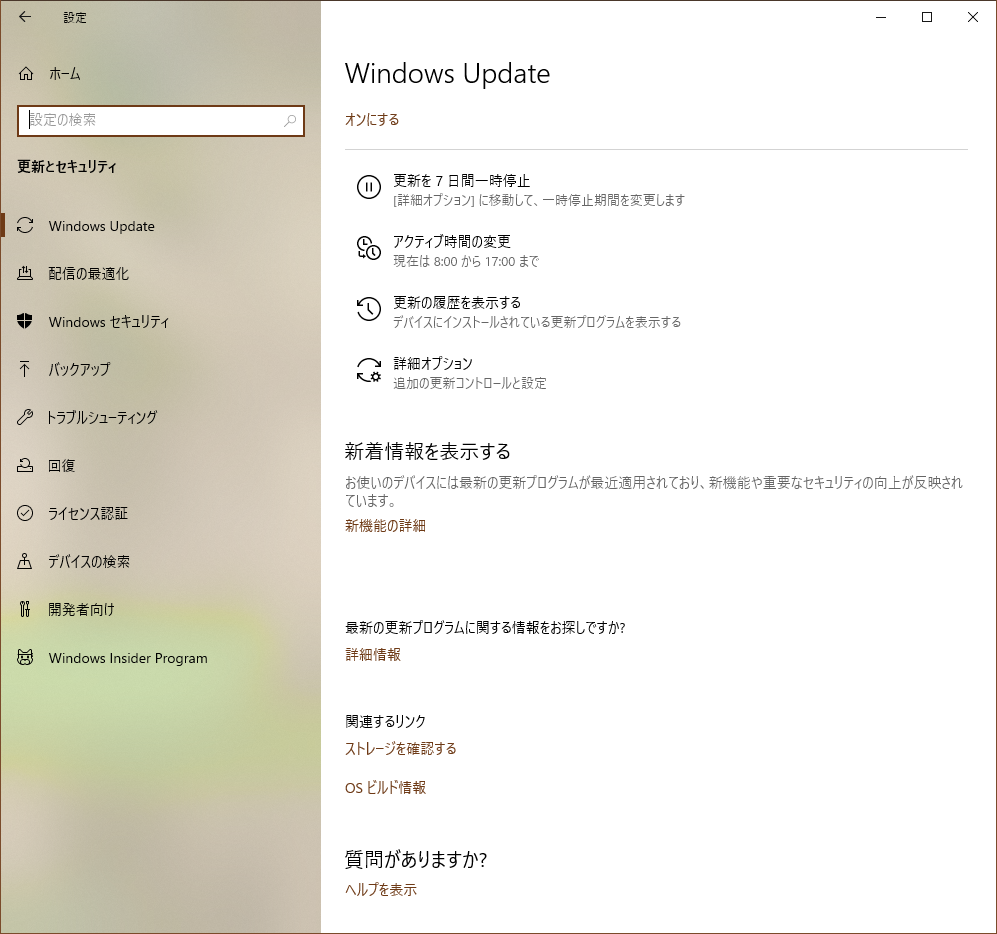Image resolution: width=997 pixels, height=934 pixels.
Task: Open トラブルシューティング settings page
Action: pyautogui.click(x=102, y=418)
